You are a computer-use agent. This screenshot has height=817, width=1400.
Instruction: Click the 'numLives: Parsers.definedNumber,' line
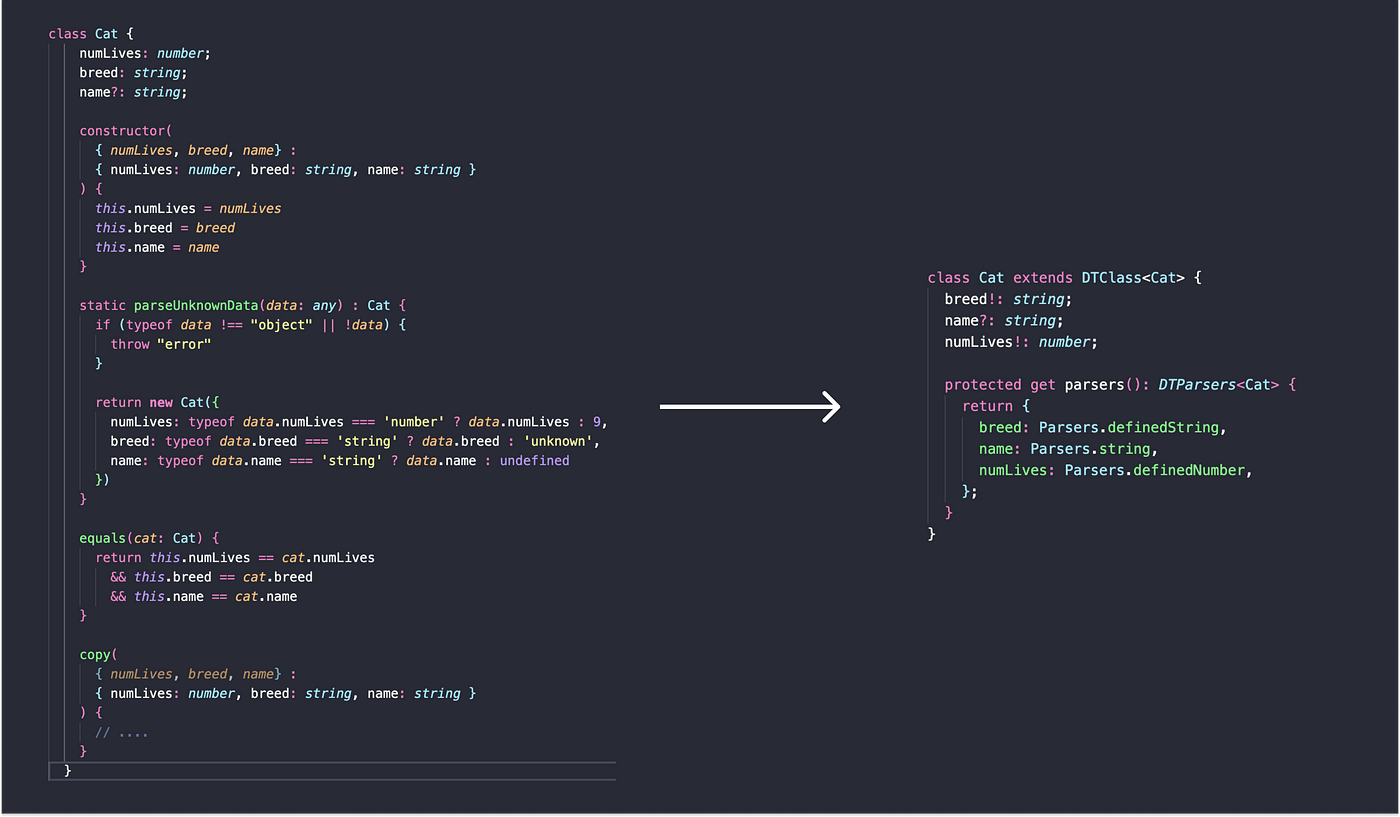click(x=1116, y=470)
